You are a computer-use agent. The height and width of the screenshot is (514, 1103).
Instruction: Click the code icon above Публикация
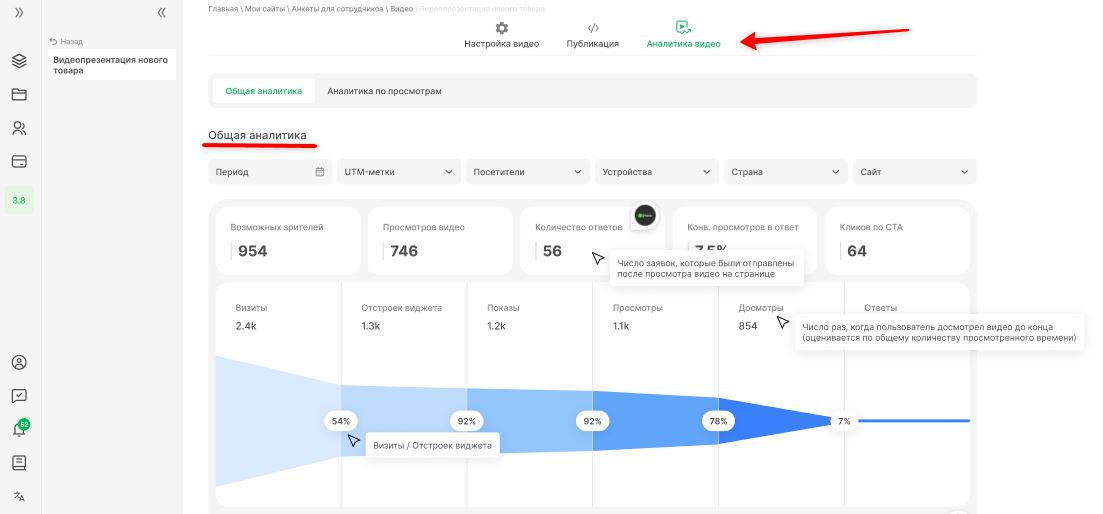pos(593,28)
